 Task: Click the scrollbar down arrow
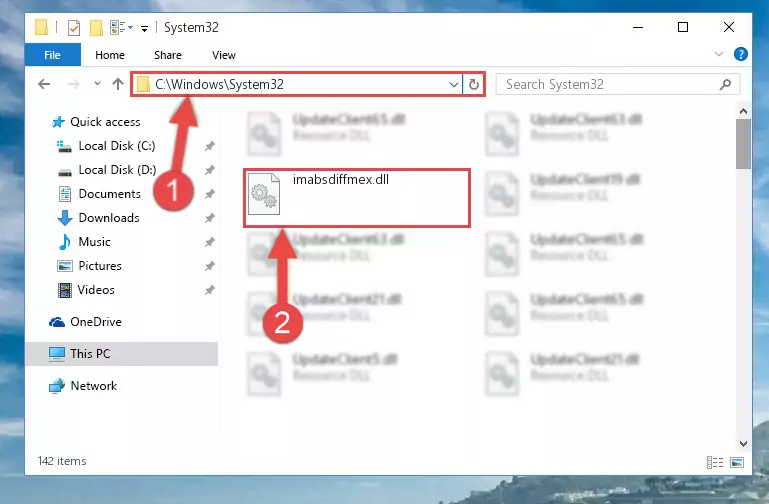click(743, 444)
